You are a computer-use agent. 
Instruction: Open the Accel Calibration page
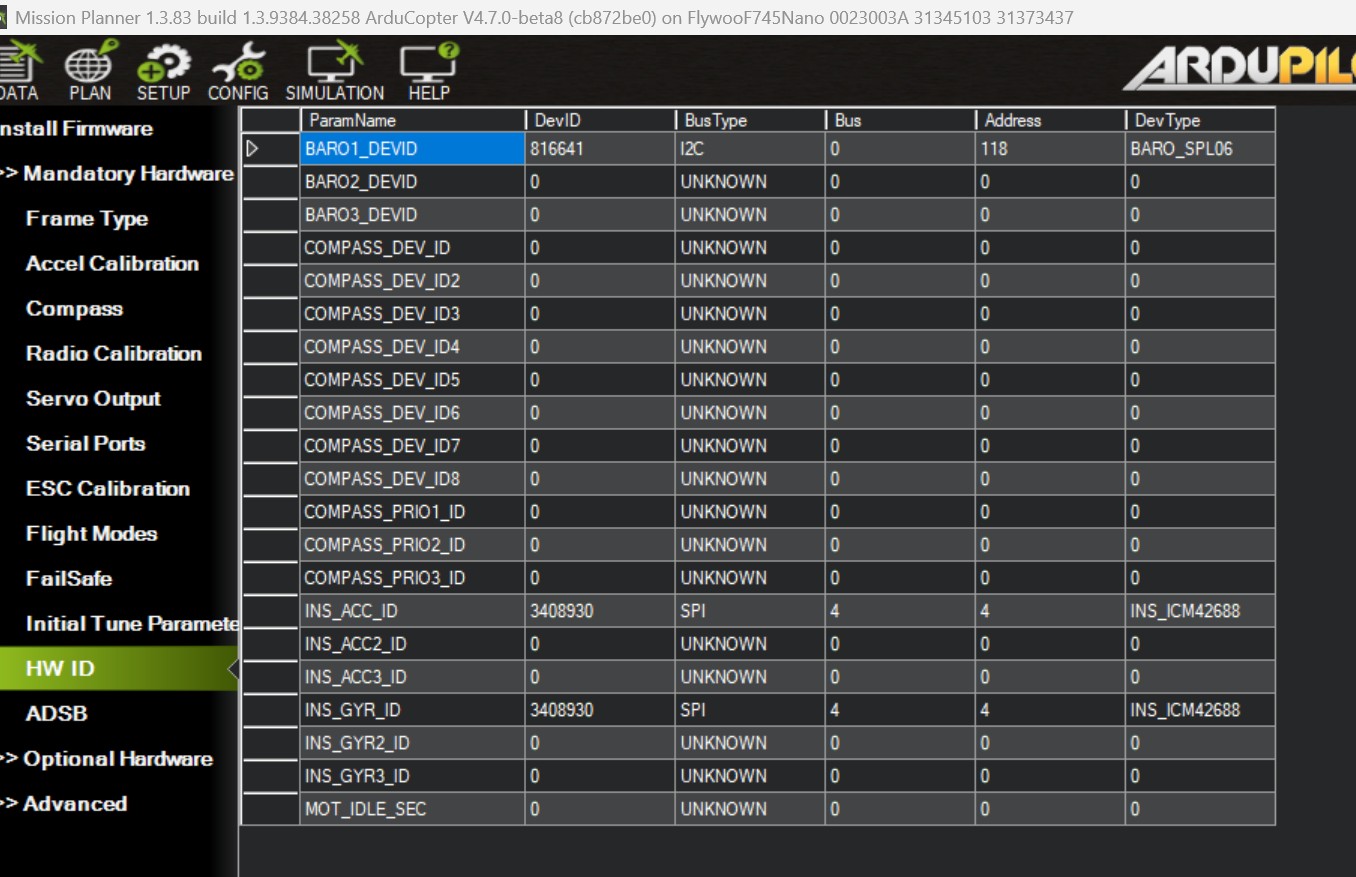tap(112, 264)
